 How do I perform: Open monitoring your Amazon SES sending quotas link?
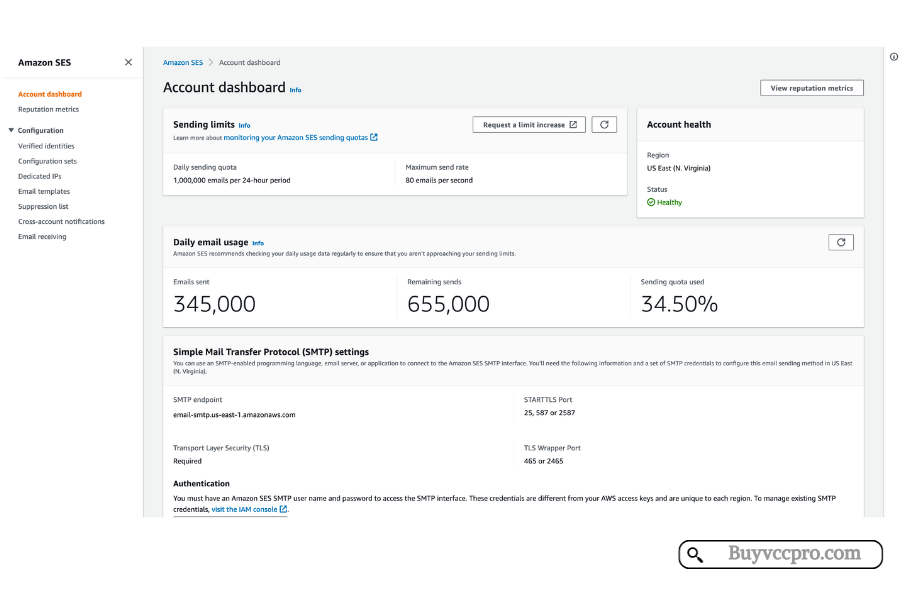point(296,137)
